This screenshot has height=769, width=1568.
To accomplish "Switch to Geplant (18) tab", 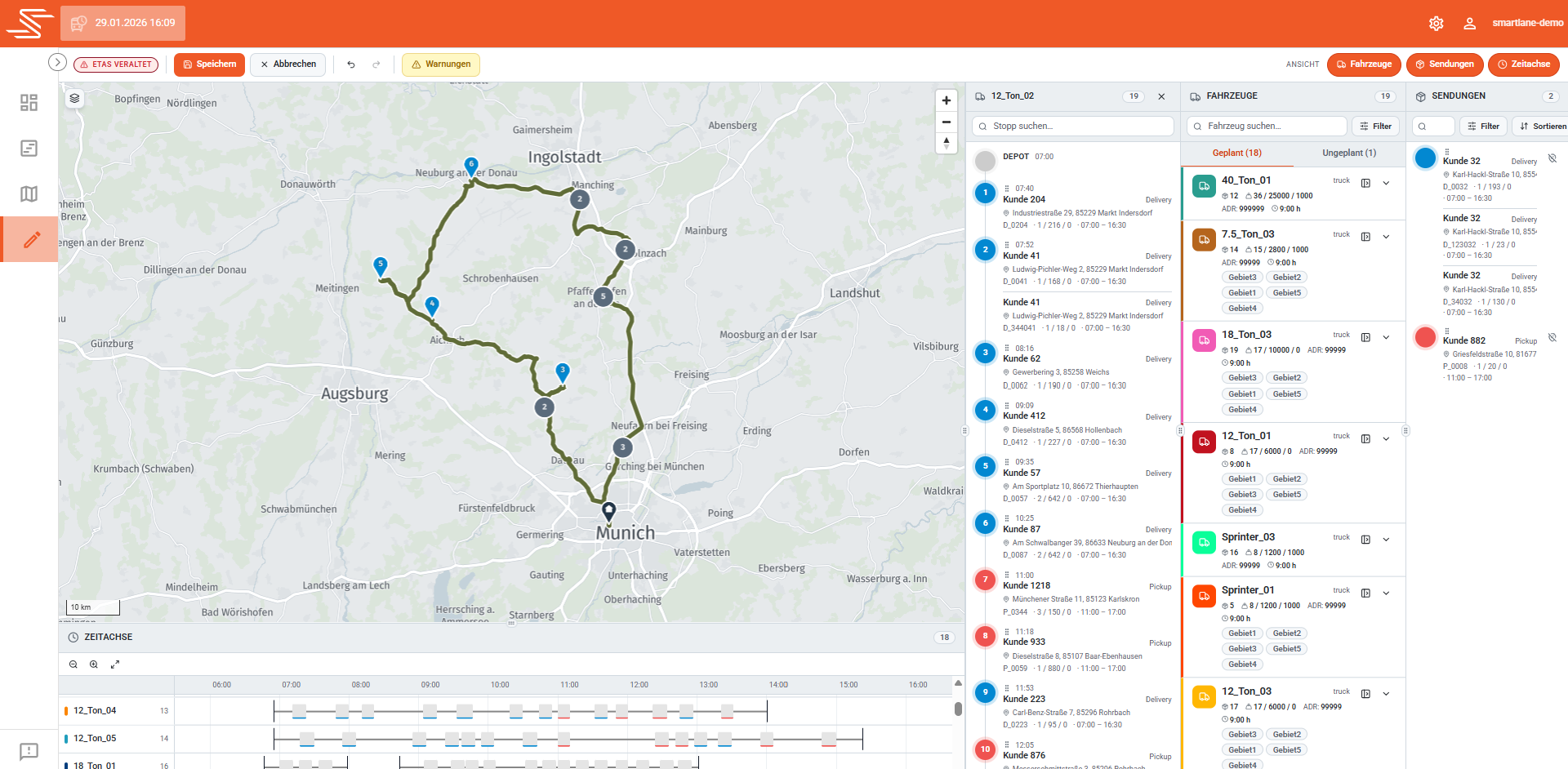I will tap(1236, 153).
